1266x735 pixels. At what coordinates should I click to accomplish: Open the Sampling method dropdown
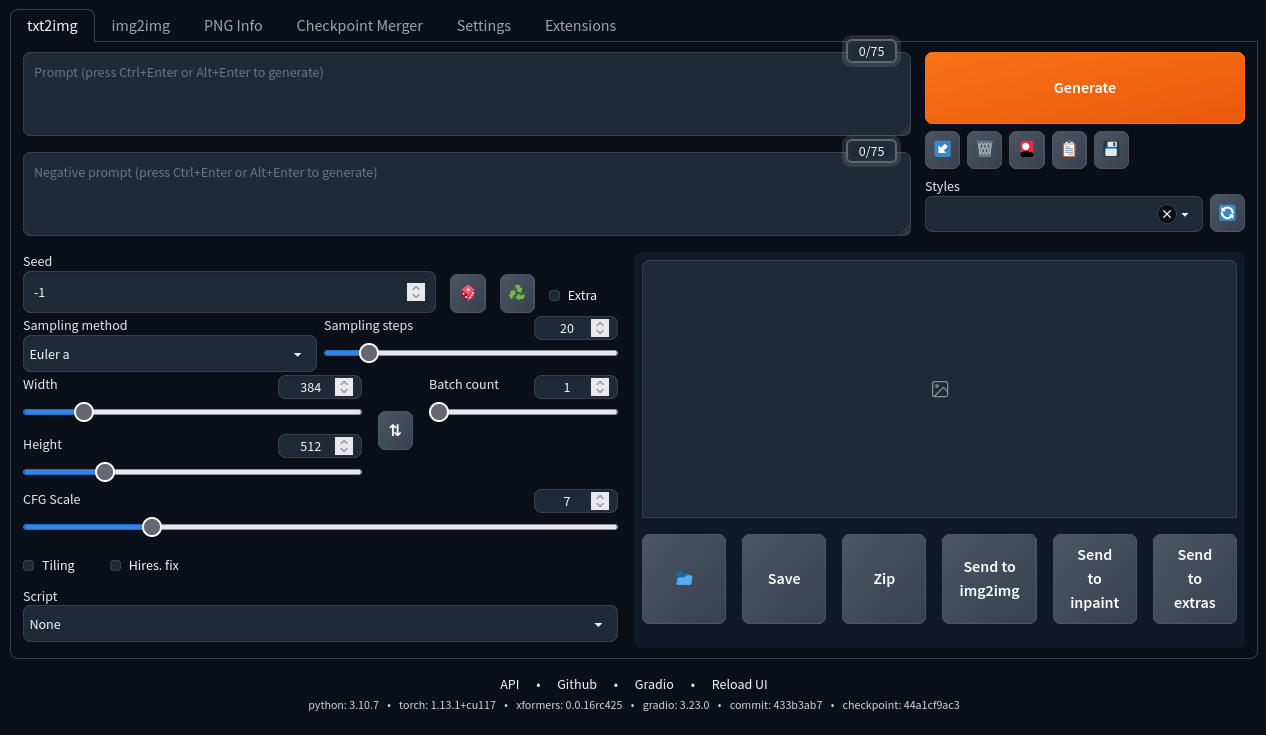pos(170,354)
